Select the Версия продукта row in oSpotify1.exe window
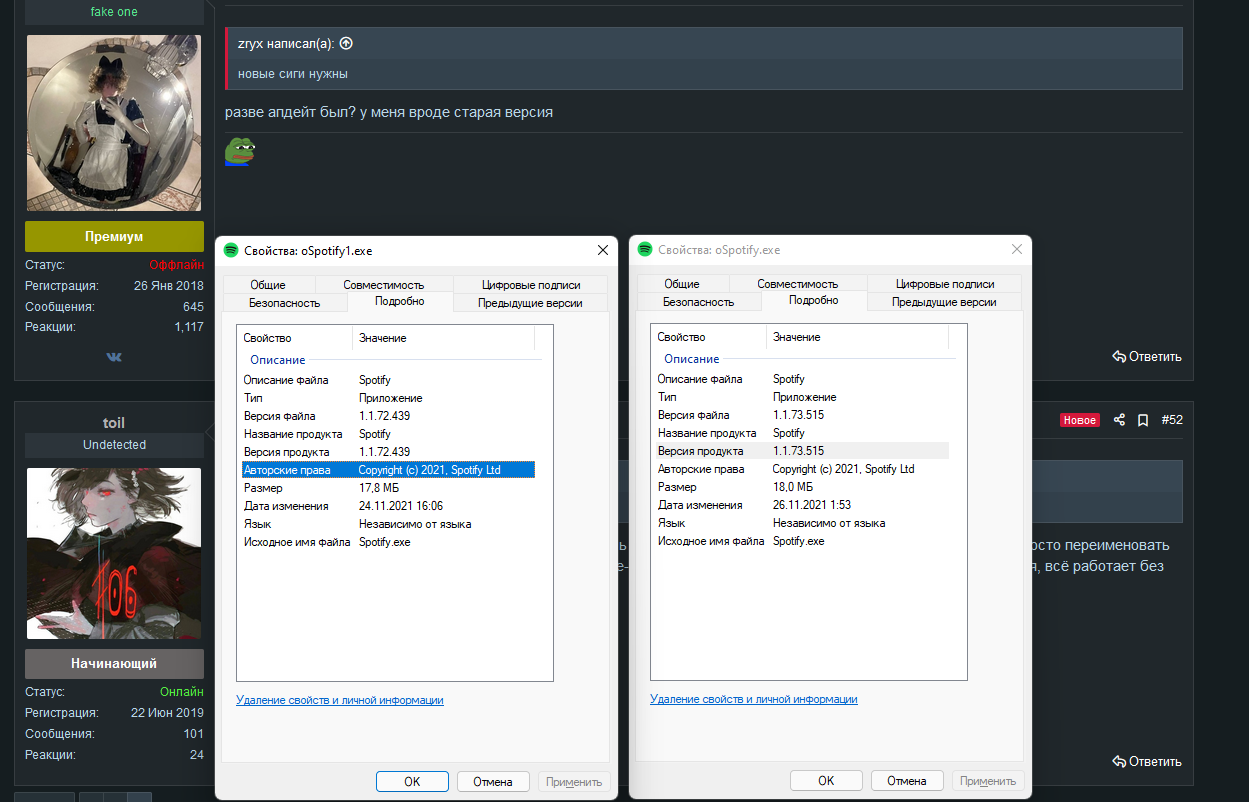The width and height of the screenshot is (1249, 802). click(388, 452)
